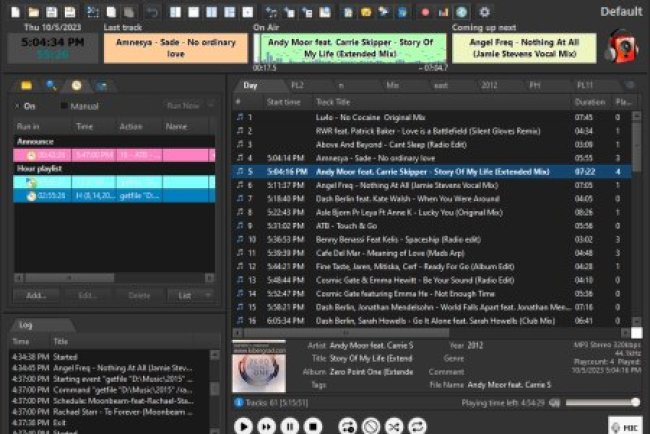Open settings with the gear icon
Image resolution: width=650 pixels, height=434 pixels.
(x=484, y=12)
